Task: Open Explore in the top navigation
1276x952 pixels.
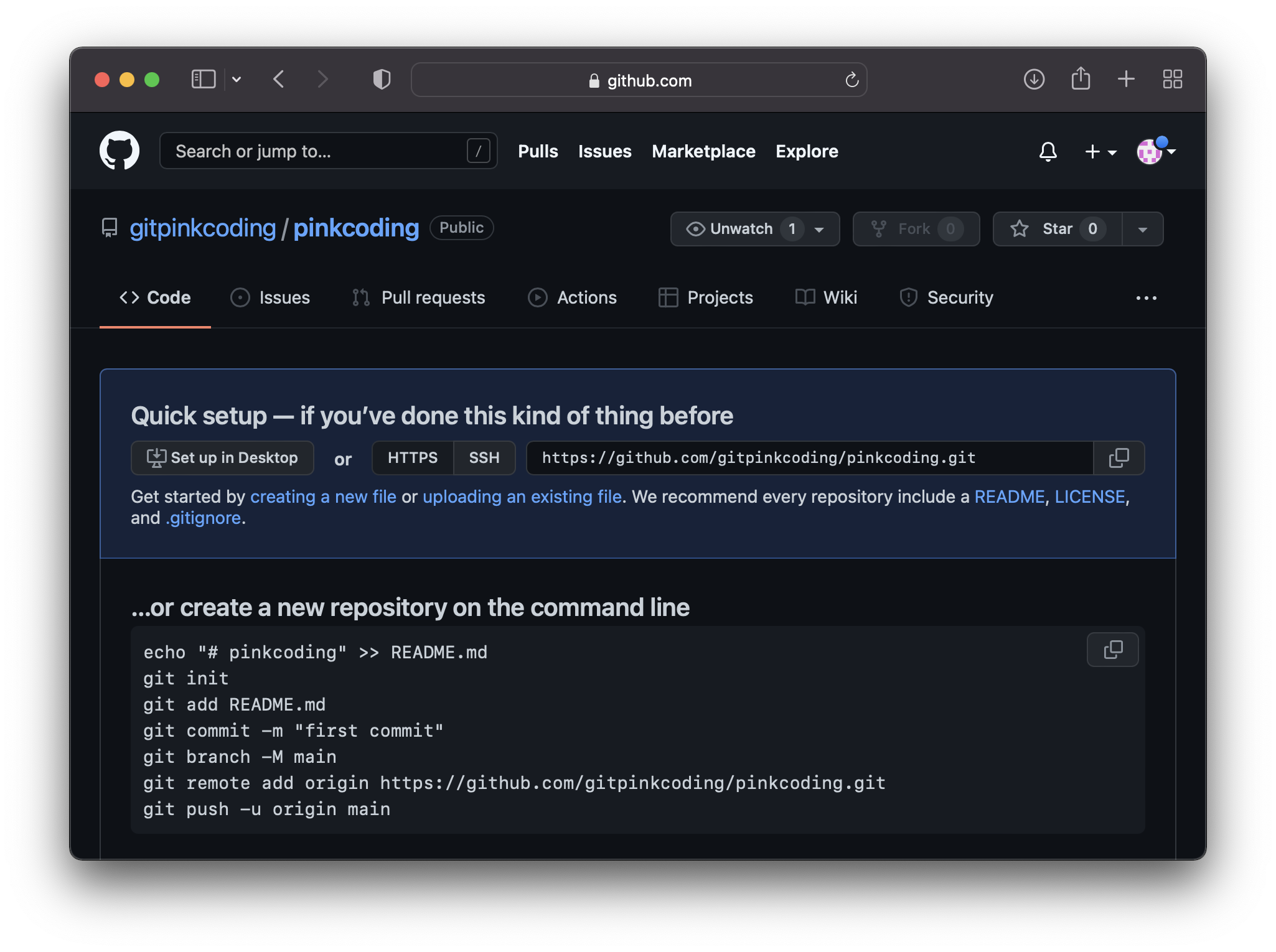Action: point(807,151)
